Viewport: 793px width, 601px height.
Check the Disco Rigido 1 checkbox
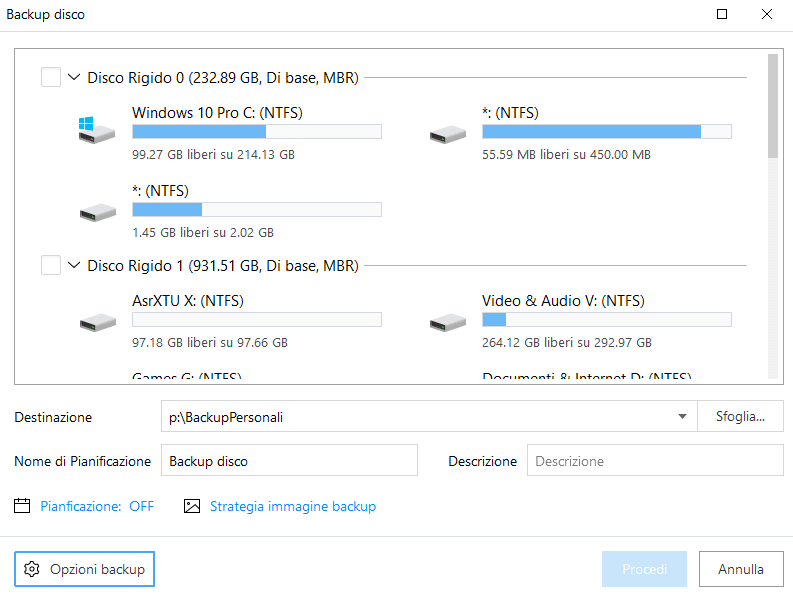pos(51,266)
